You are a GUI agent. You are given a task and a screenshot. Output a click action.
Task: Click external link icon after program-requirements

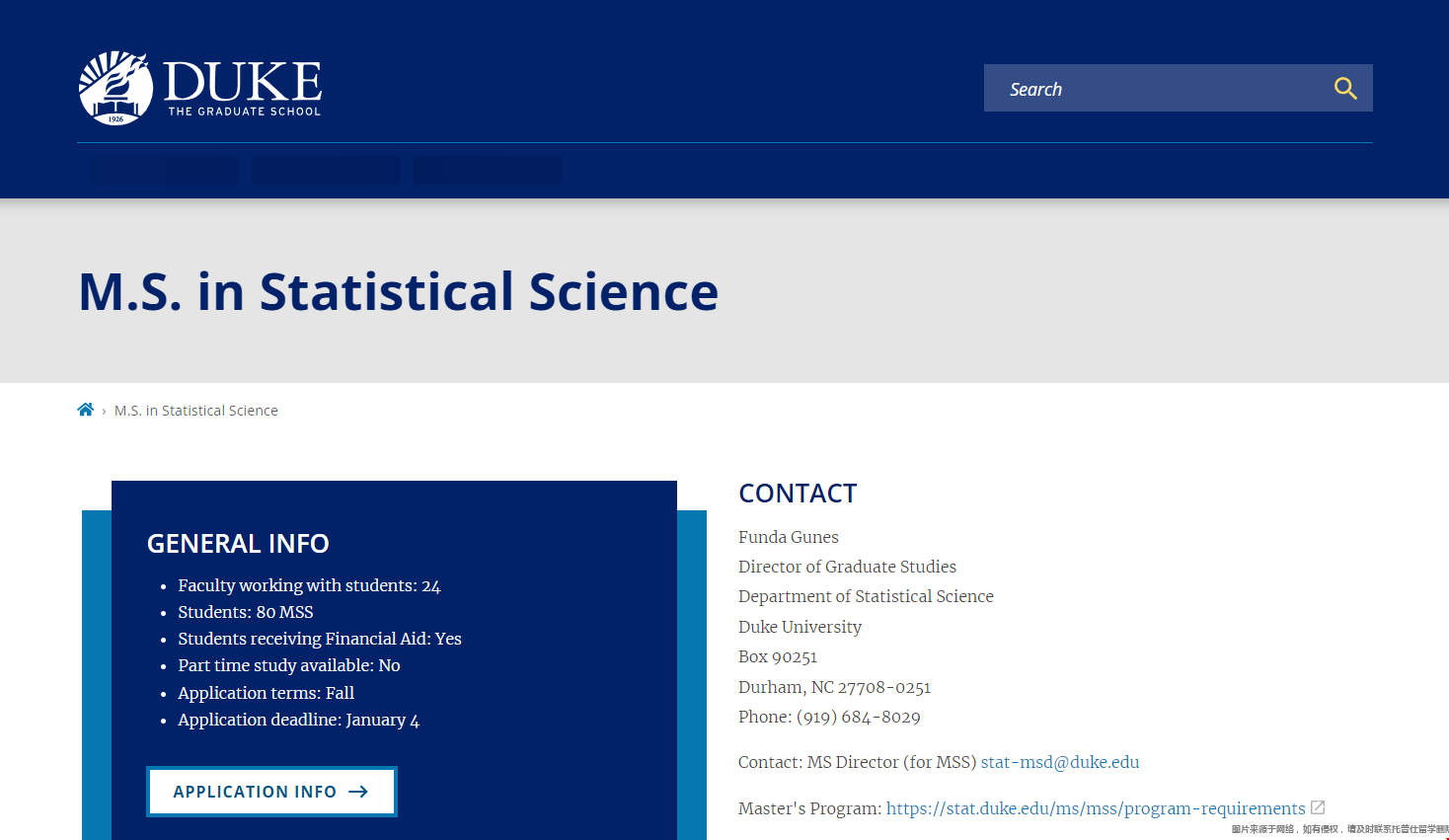pos(1318,807)
